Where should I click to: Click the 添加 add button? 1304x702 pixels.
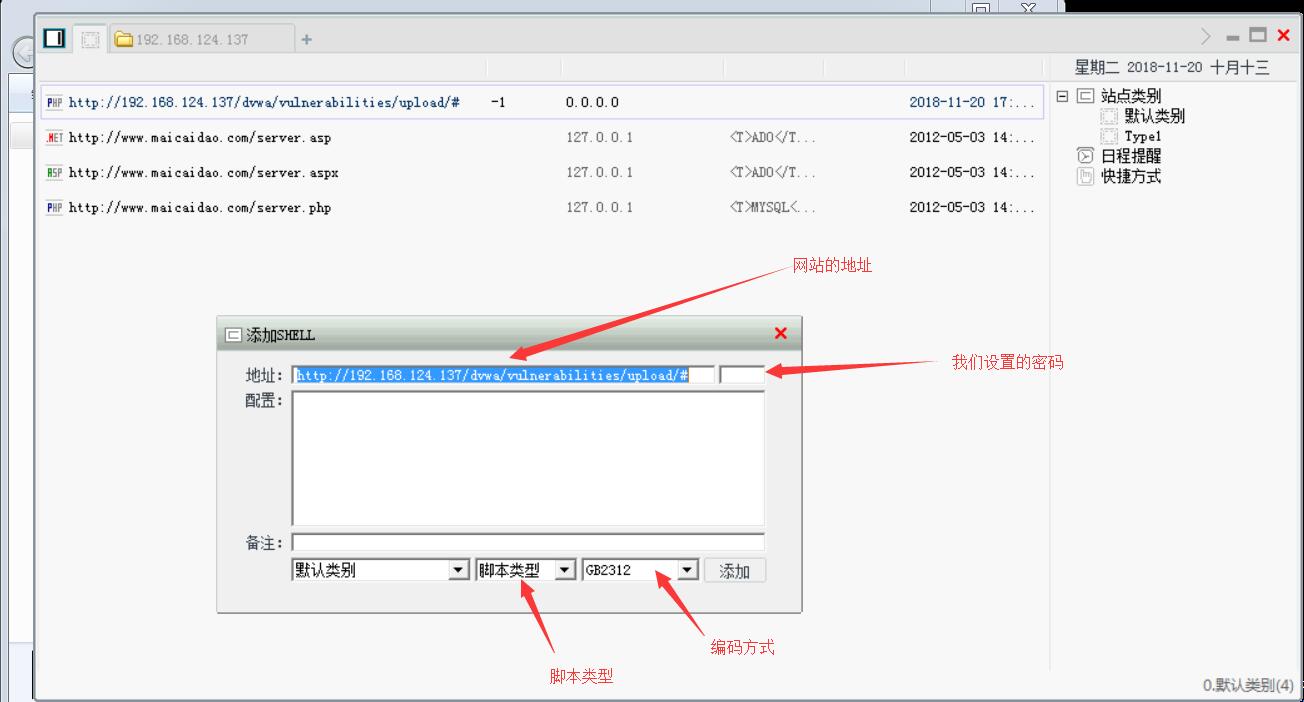735,571
